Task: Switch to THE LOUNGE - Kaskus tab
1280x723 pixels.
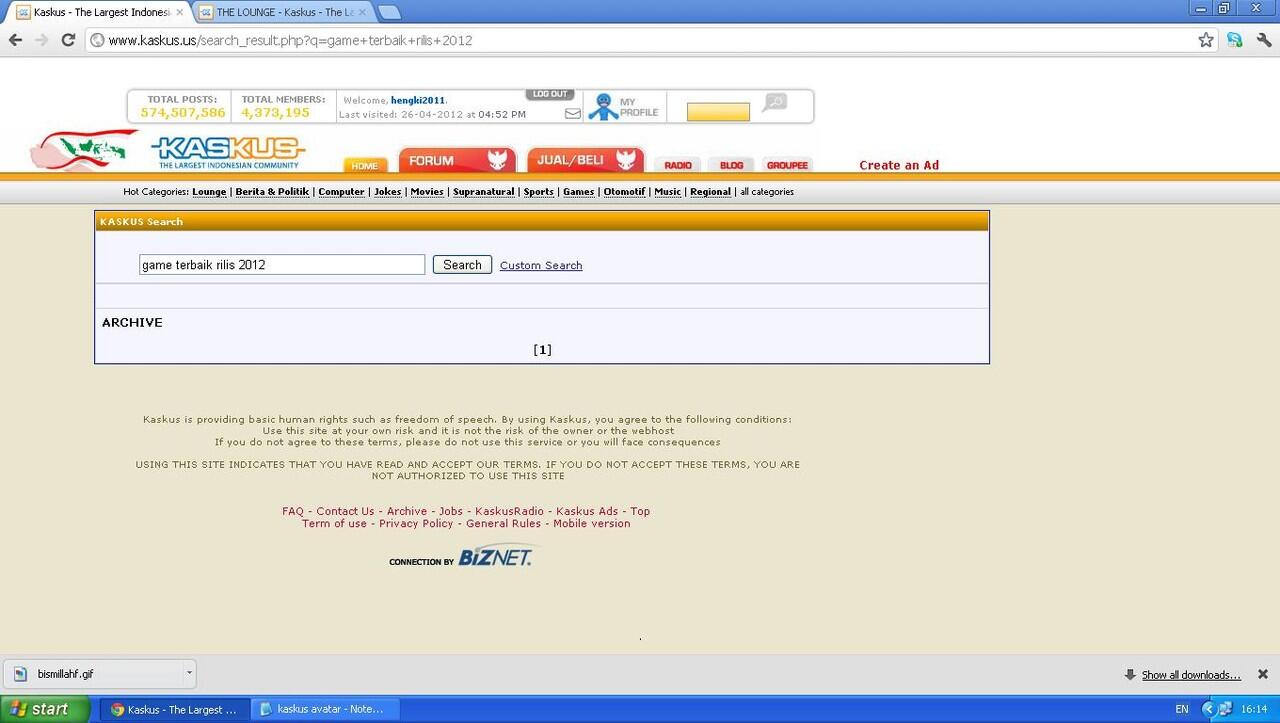Action: point(284,12)
